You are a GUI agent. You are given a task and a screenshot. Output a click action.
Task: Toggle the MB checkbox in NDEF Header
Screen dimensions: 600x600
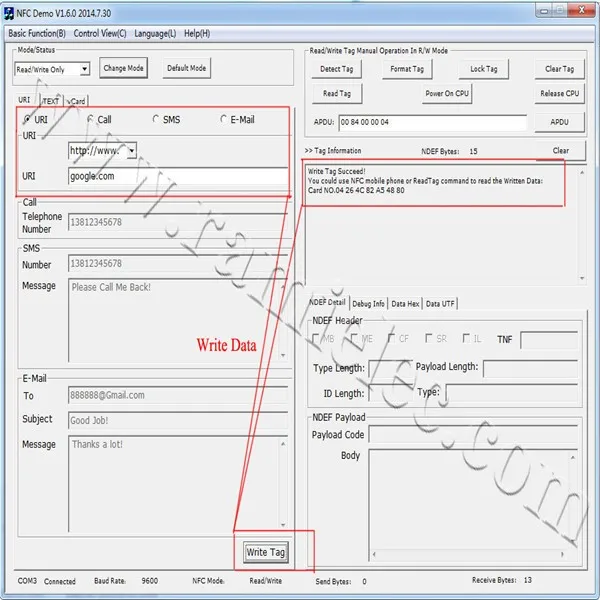(318, 339)
